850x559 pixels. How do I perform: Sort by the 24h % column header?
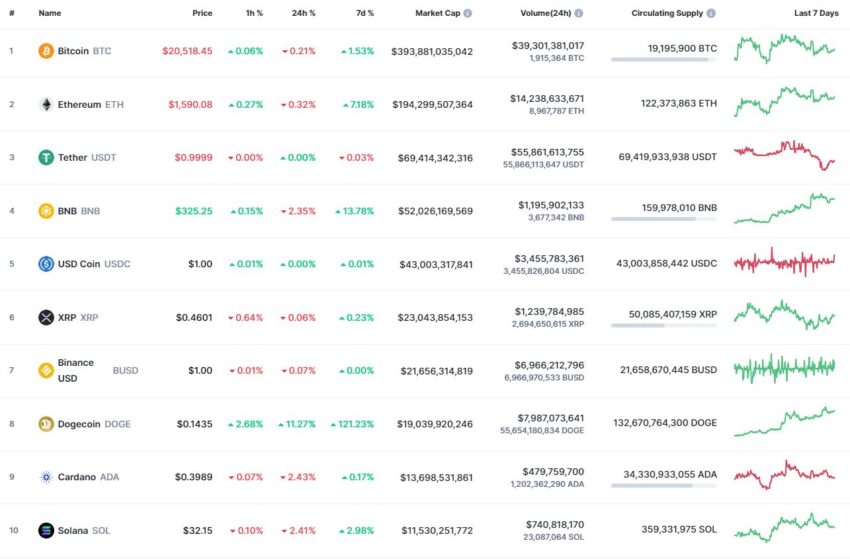pyautogui.click(x=304, y=13)
